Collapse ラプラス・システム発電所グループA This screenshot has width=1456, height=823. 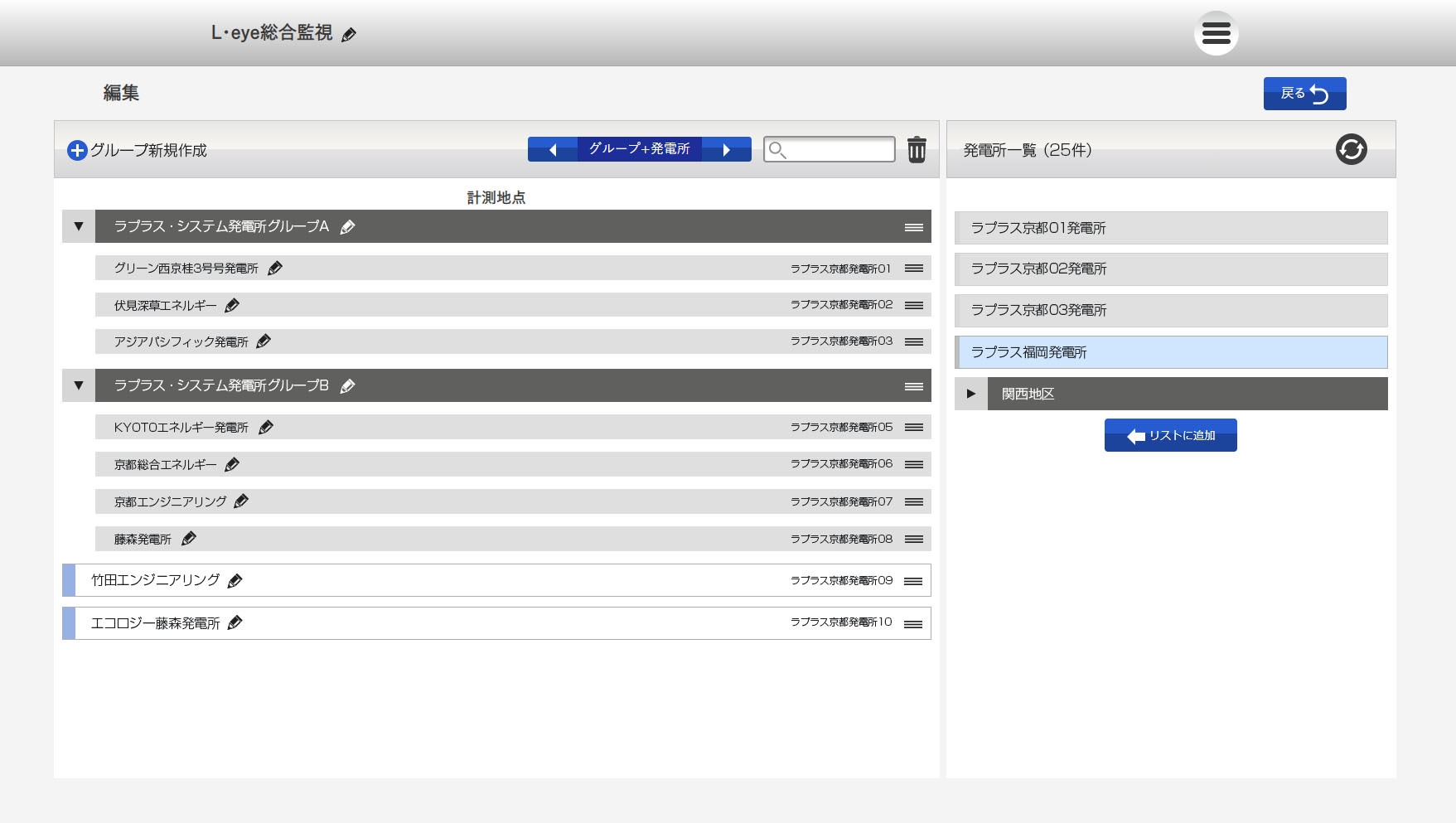tap(79, 227)
